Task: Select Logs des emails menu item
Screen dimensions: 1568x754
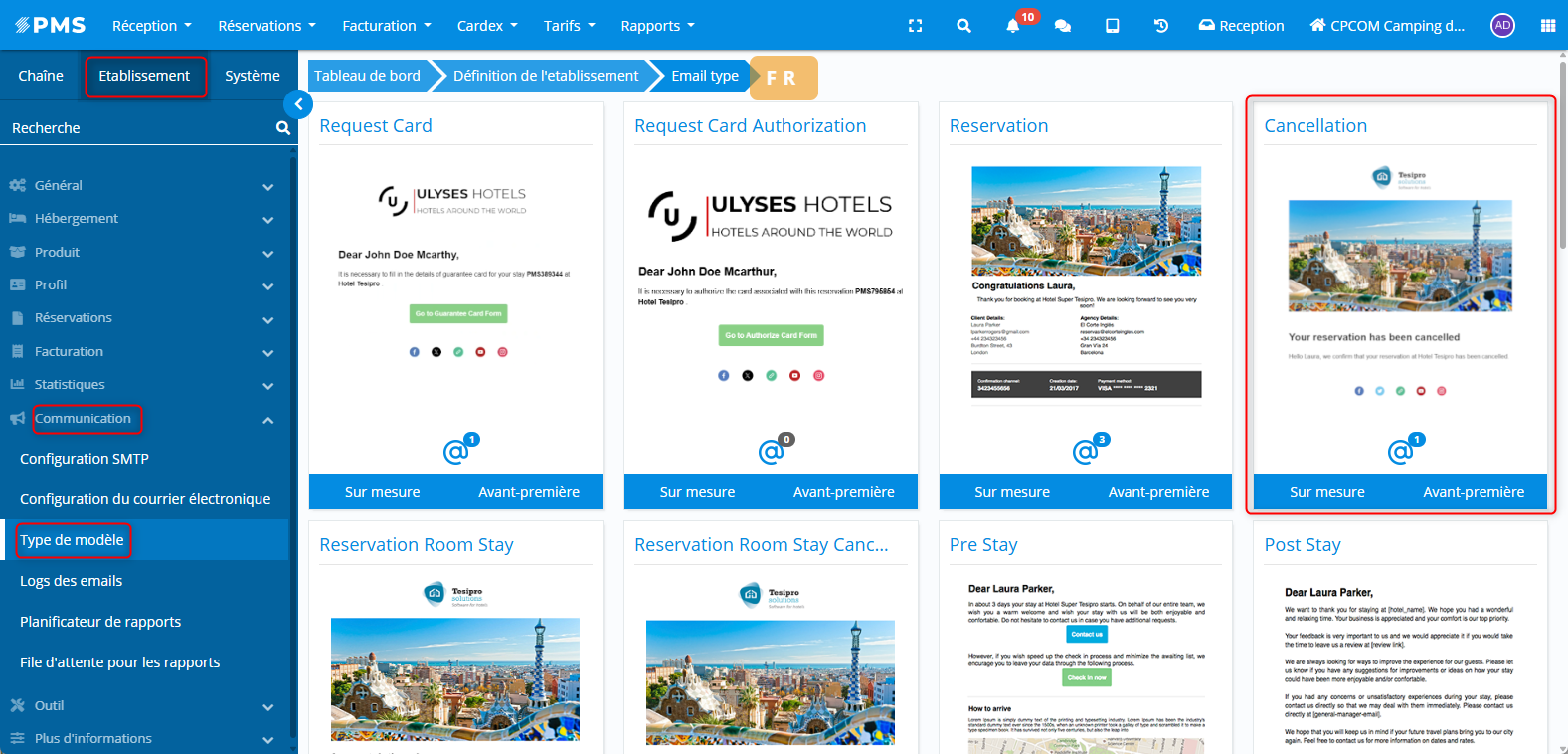Action: [x=72, y=581]
